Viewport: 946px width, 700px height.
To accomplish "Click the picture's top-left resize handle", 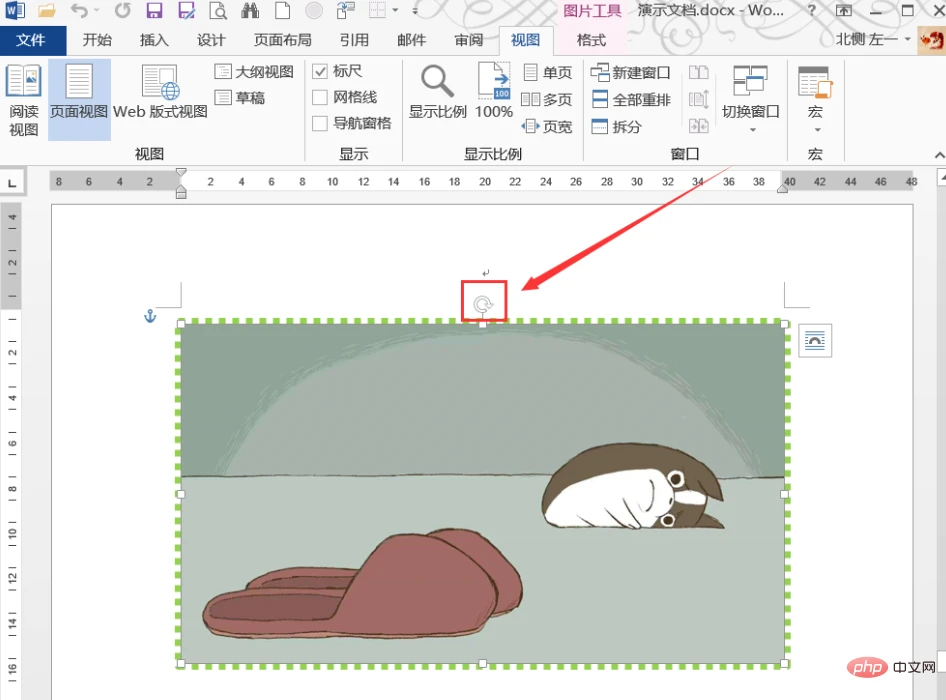I will point(181,324).
